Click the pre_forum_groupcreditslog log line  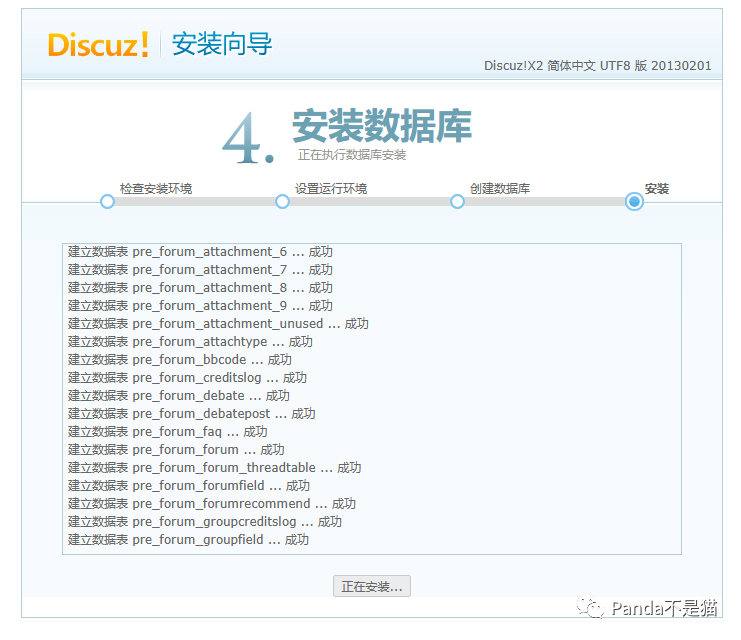pyautogui.click(x=205, y=521)
